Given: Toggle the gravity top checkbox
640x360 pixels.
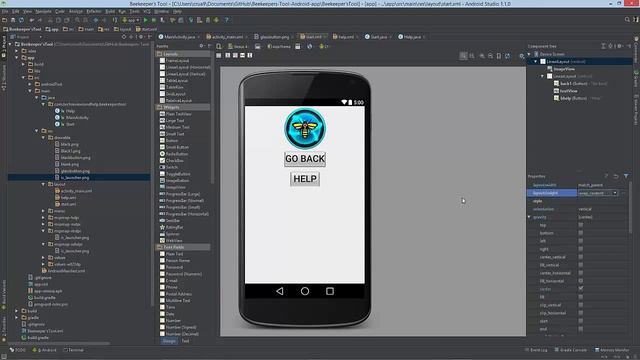Looking at the screenshot, I should click(580, 225).
